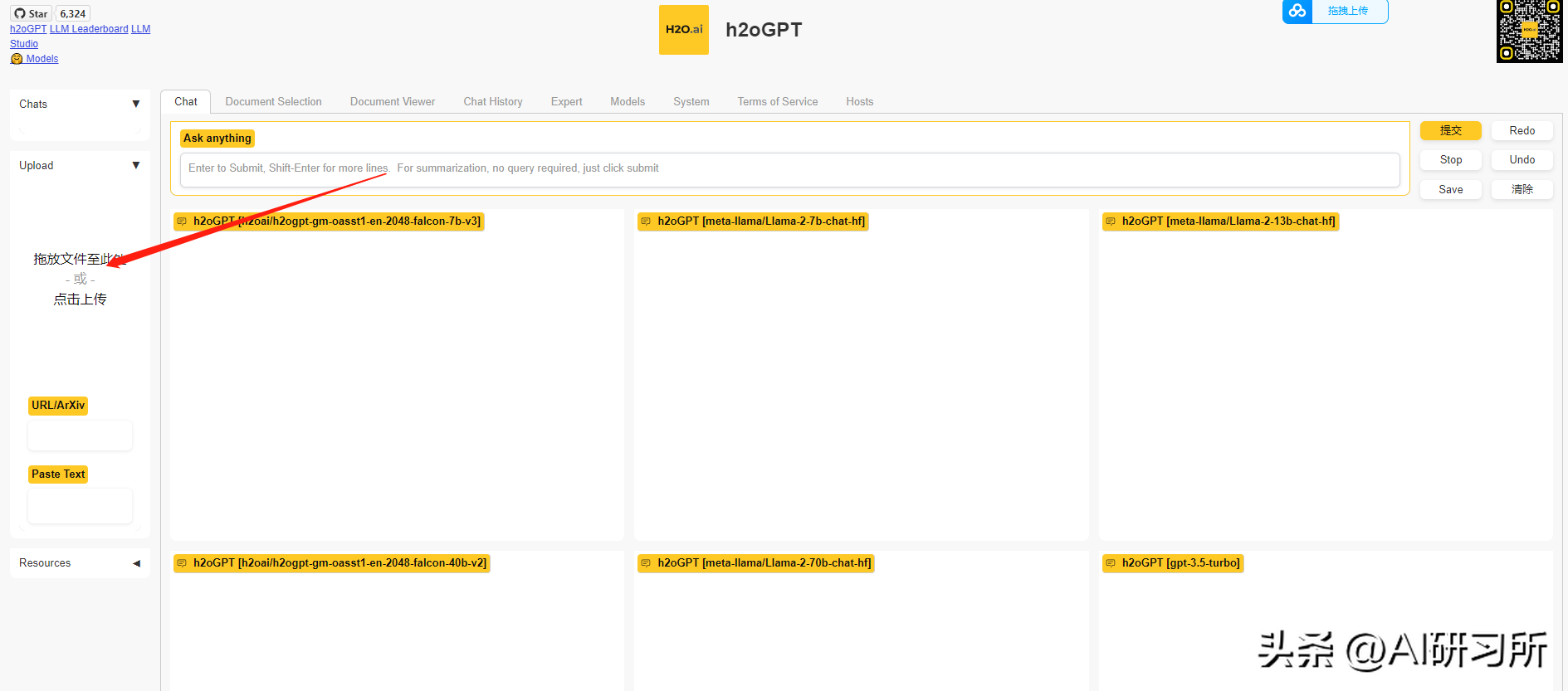This screenshot has width=1568, height=691.
Task: Open the Document Viewer tab
Action: (393, 101)
